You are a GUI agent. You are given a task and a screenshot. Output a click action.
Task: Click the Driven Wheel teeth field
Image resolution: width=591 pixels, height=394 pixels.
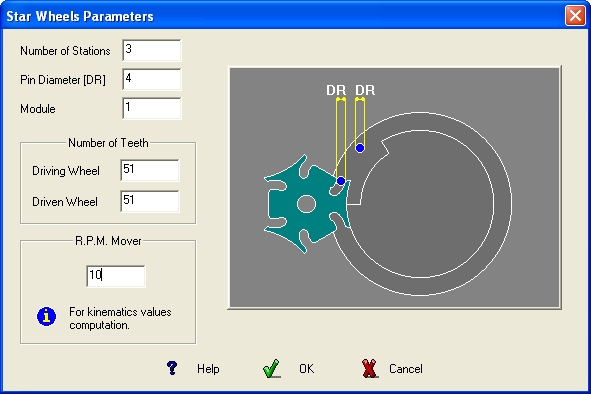150,201
